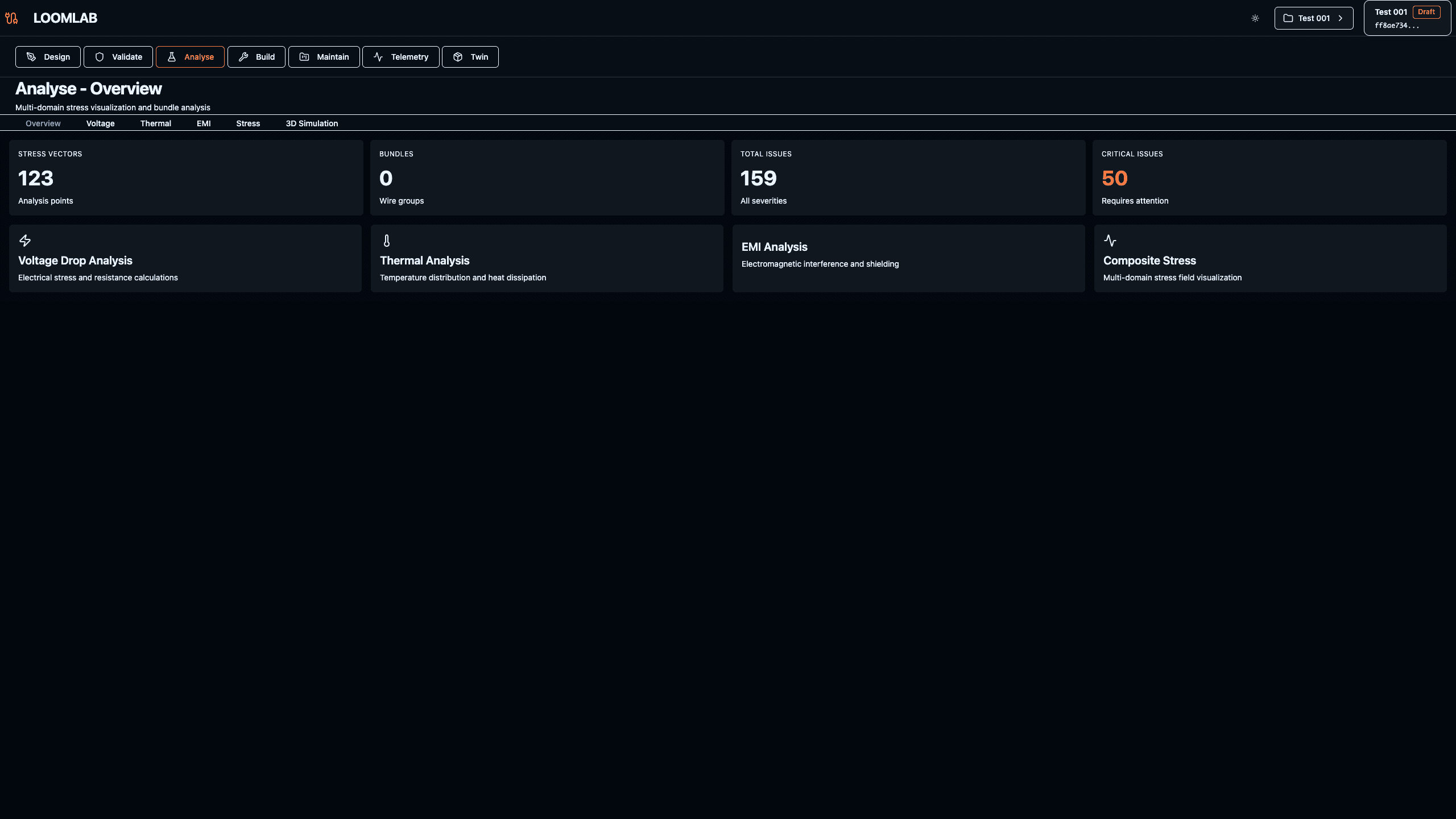
Task: Expand the Test 001 project selector
Action: 1314,18
